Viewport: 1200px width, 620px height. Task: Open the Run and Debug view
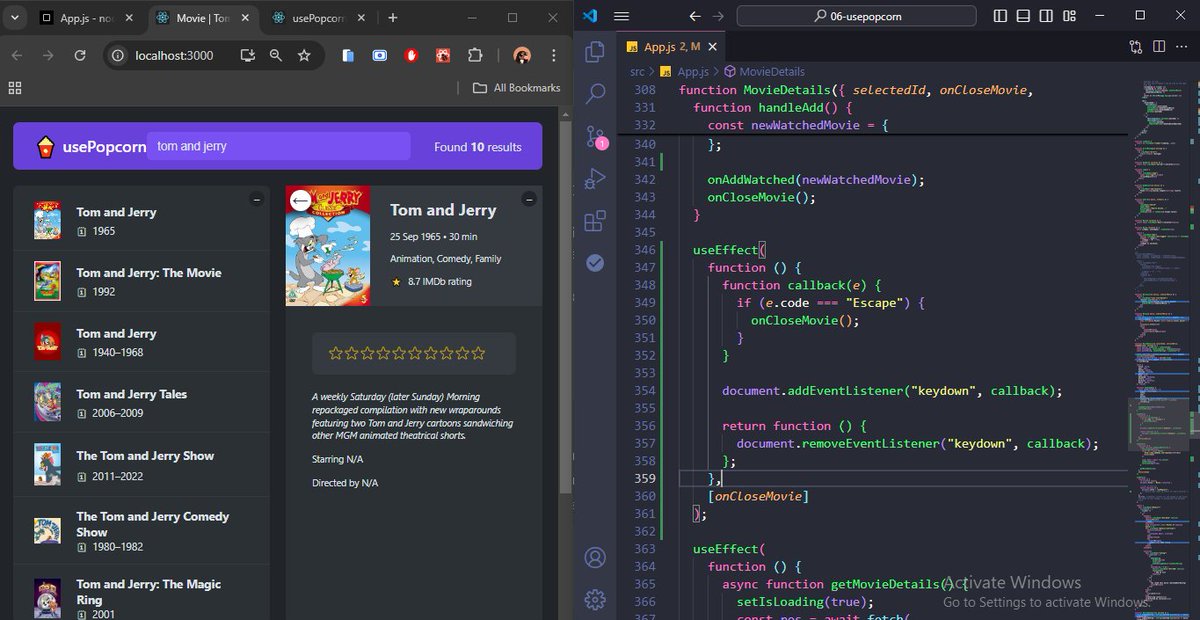595,179
